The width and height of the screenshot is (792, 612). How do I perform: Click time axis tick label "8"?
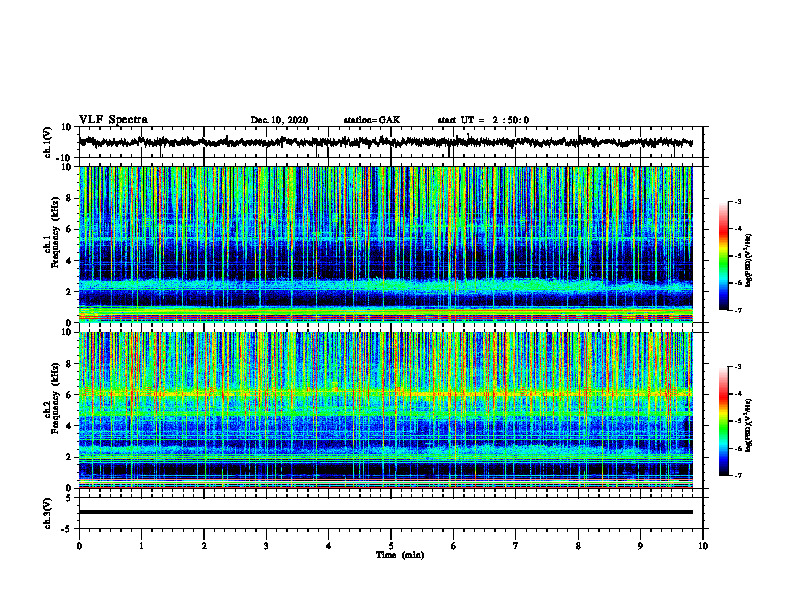click(578, 546)
